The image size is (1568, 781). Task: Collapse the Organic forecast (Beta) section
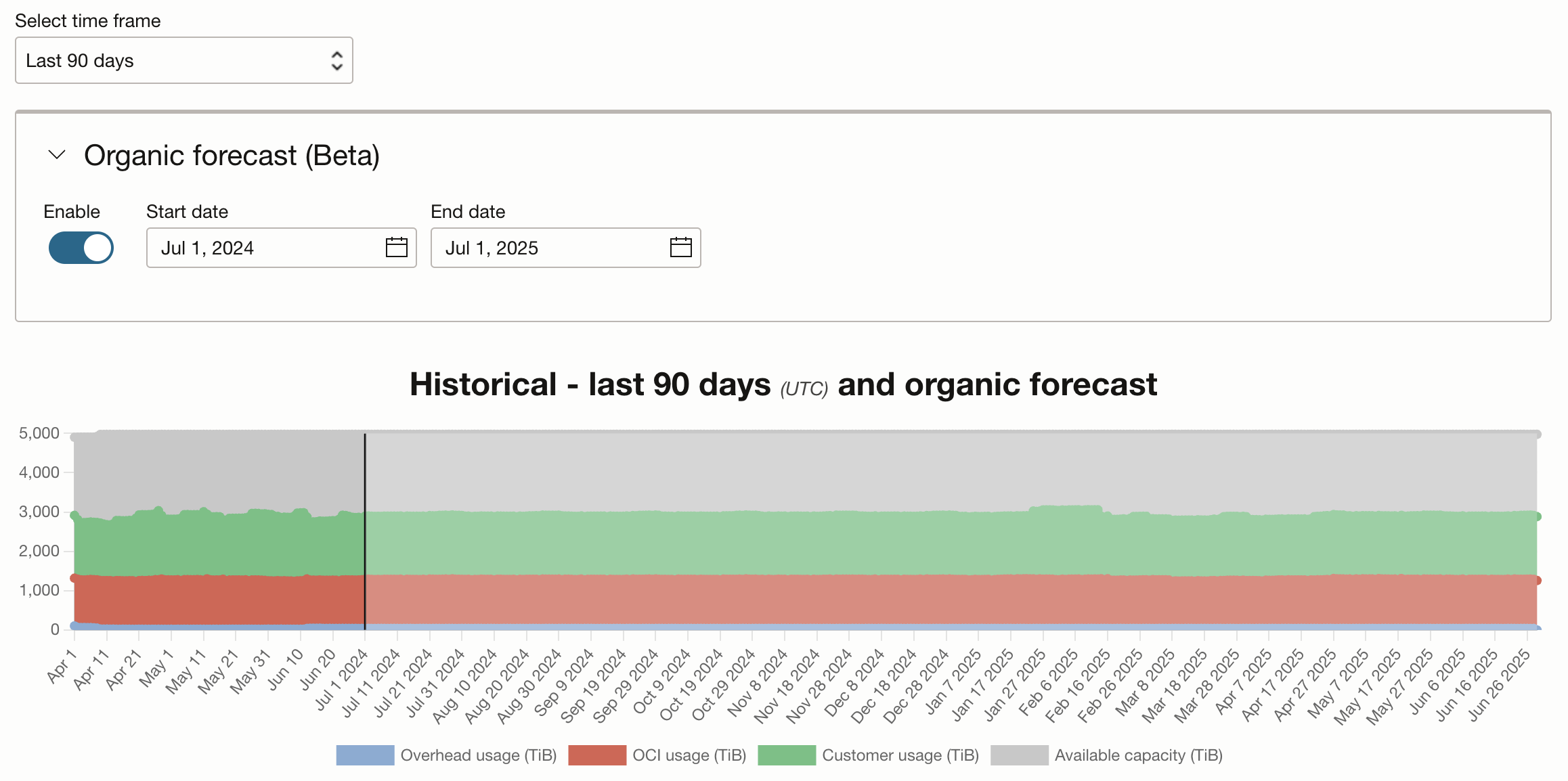(x=56, y=155)
